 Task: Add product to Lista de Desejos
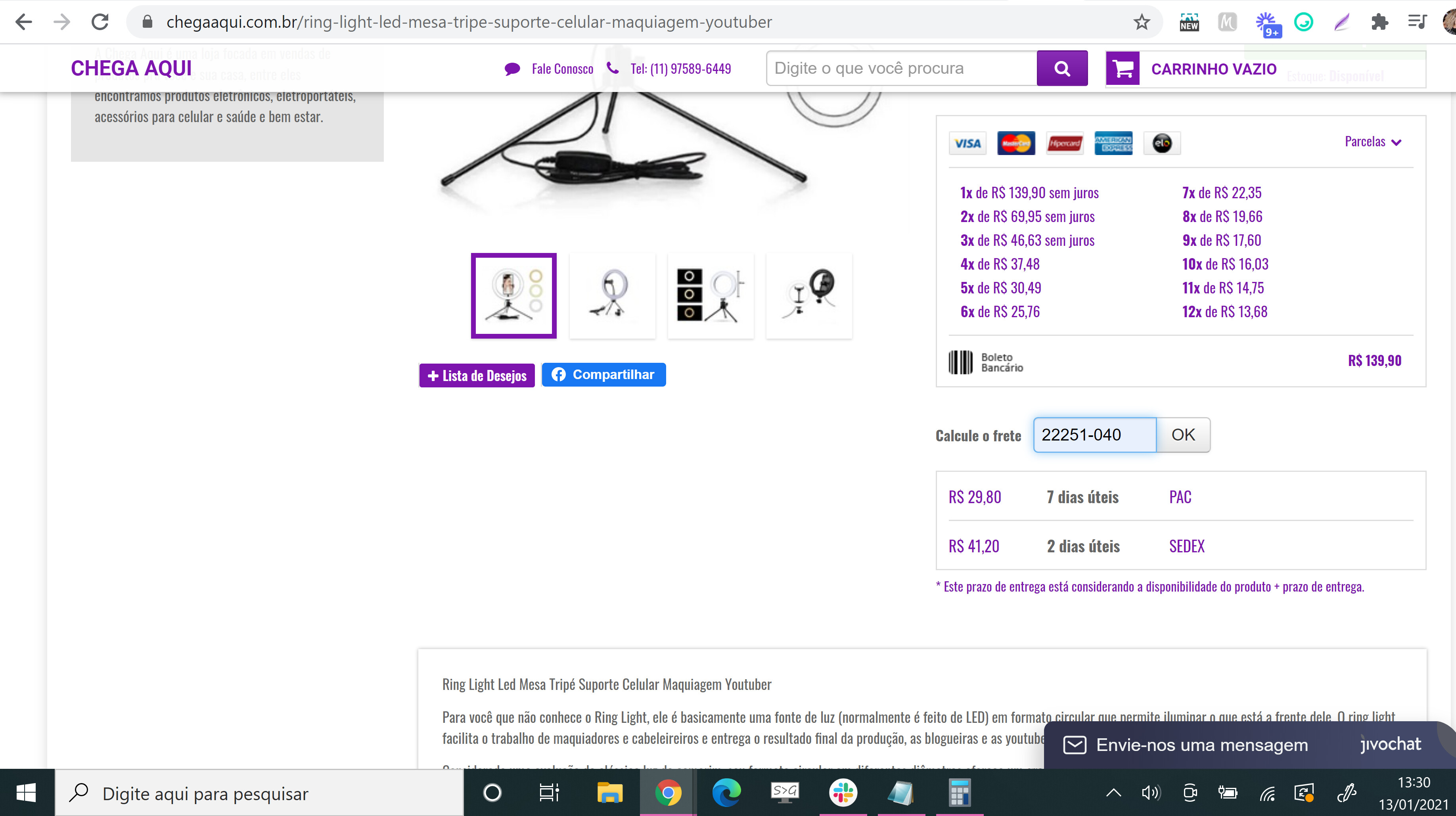pyautogui.click(x=477, y=375)
